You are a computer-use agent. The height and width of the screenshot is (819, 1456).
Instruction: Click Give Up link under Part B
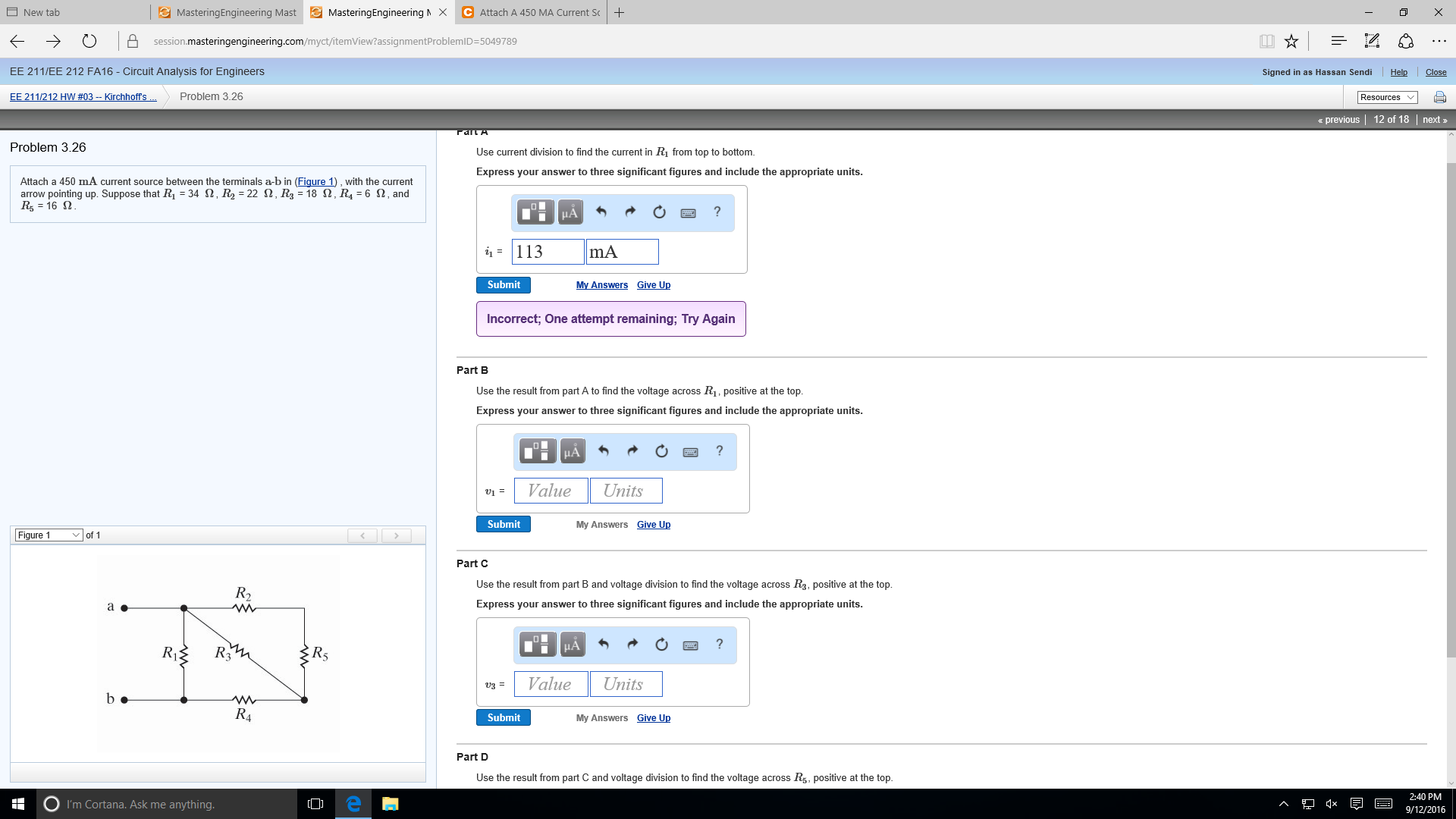tap(653, 525)
